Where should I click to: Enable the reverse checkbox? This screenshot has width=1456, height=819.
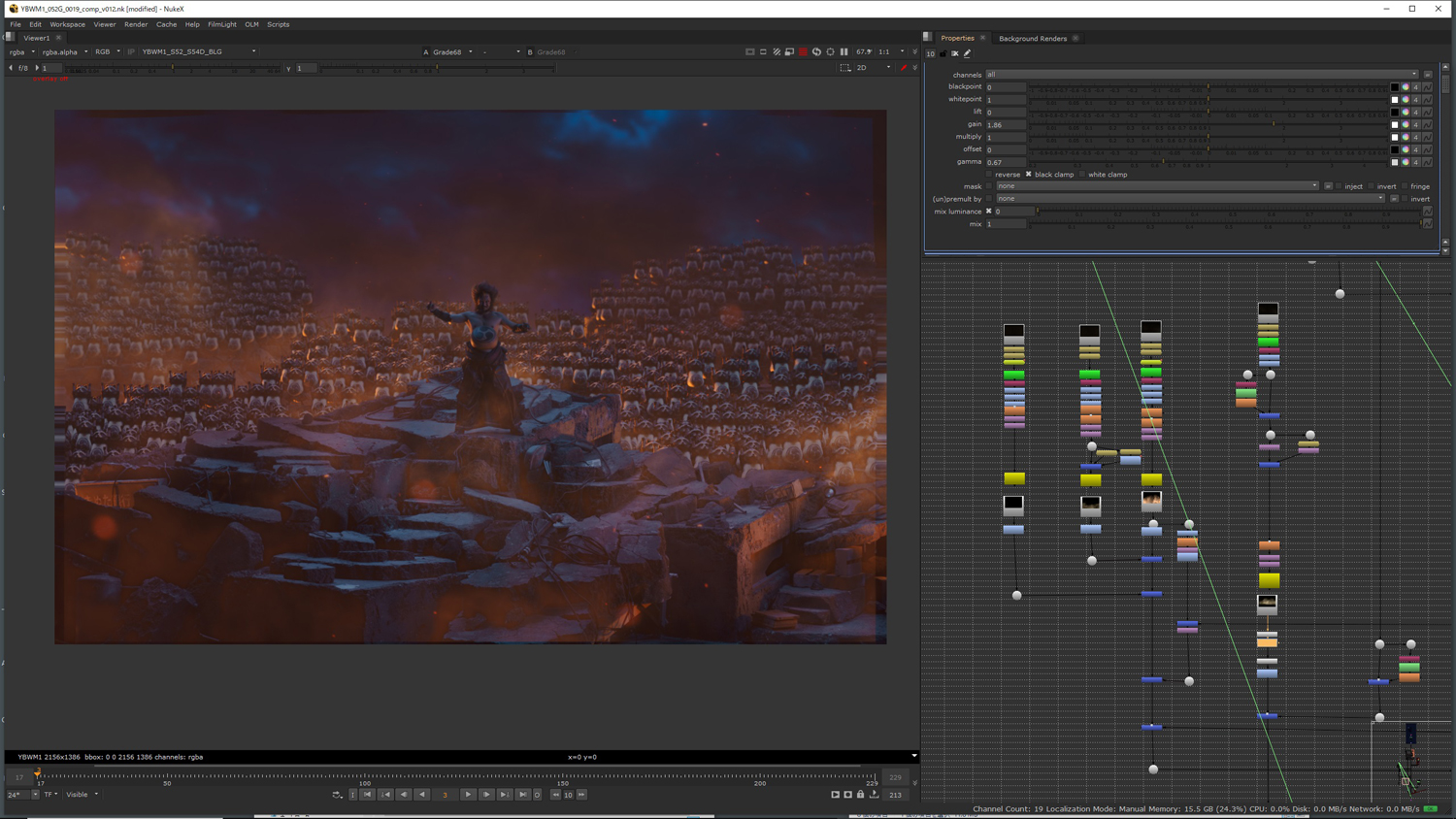(989, 175)
